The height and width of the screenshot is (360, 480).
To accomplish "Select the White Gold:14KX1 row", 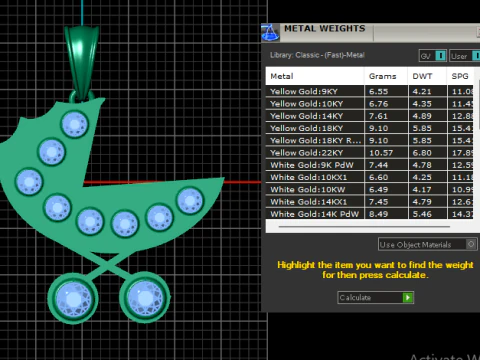I will pyautogui.click(x=369, y=202).
